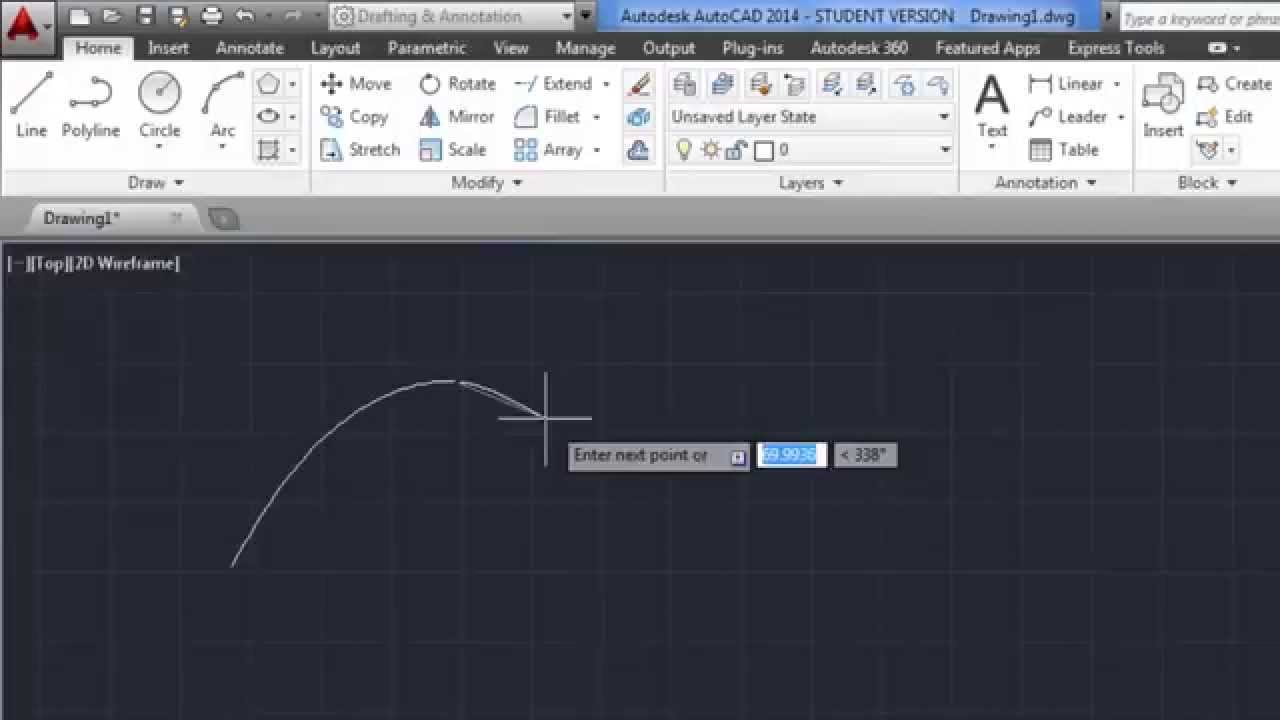Use the Stretch tool
The height and width of the screenshot is (720, 1280).
coord(360,150)
